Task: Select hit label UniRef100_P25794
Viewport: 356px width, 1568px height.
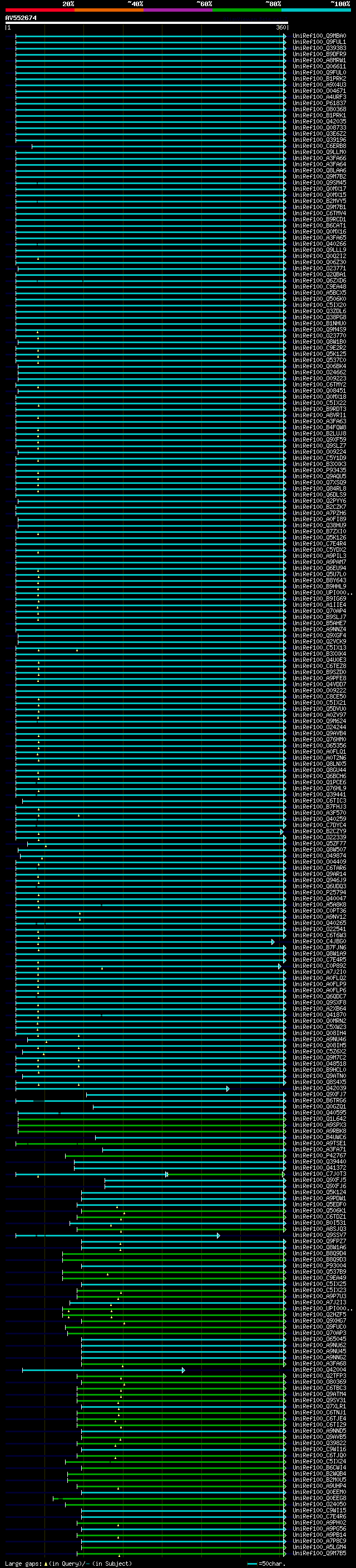Action: pos(319,892)
